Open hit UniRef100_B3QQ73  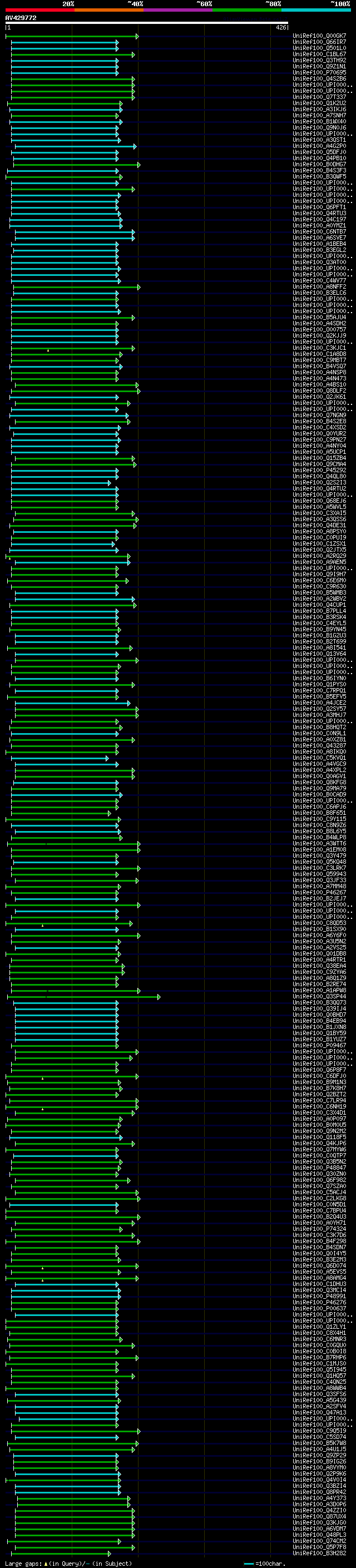point(319,1002)
